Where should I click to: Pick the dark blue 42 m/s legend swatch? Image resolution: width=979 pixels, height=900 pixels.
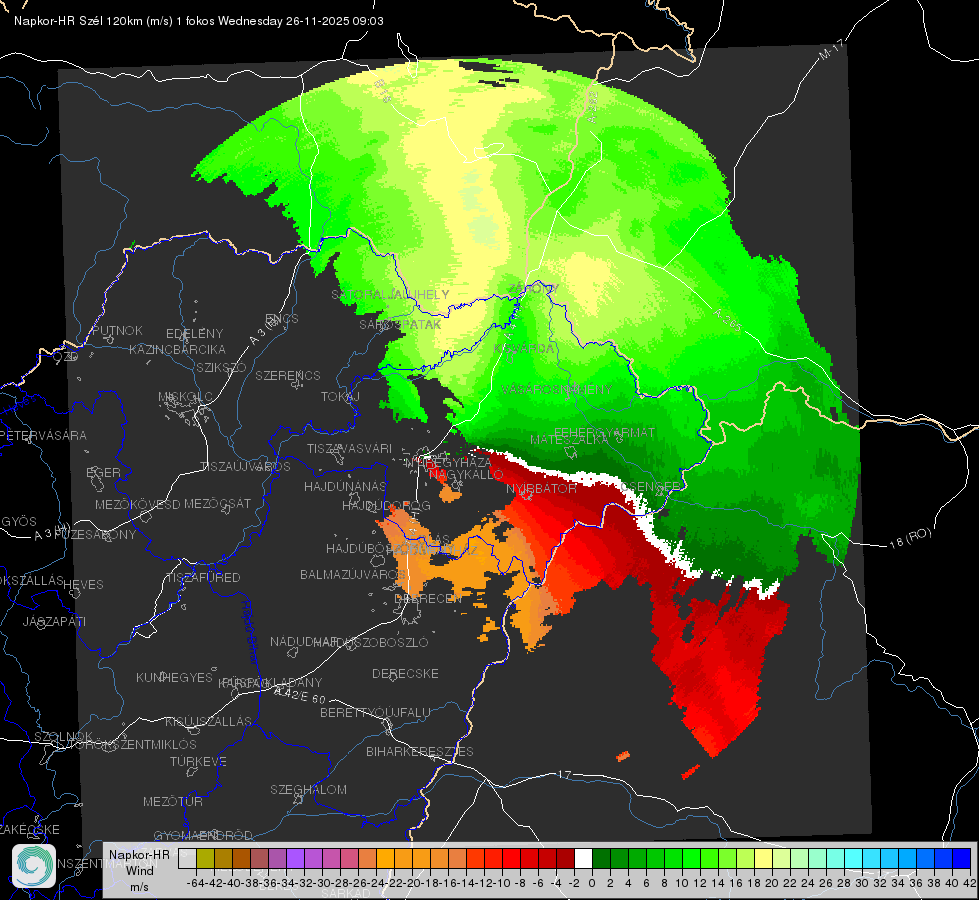pyautogui.click(x=962, y=859)
